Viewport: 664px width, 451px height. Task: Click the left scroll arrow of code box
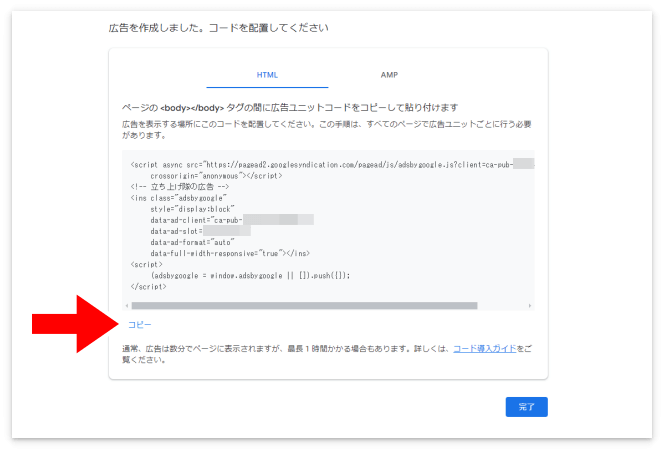[127, 306]
